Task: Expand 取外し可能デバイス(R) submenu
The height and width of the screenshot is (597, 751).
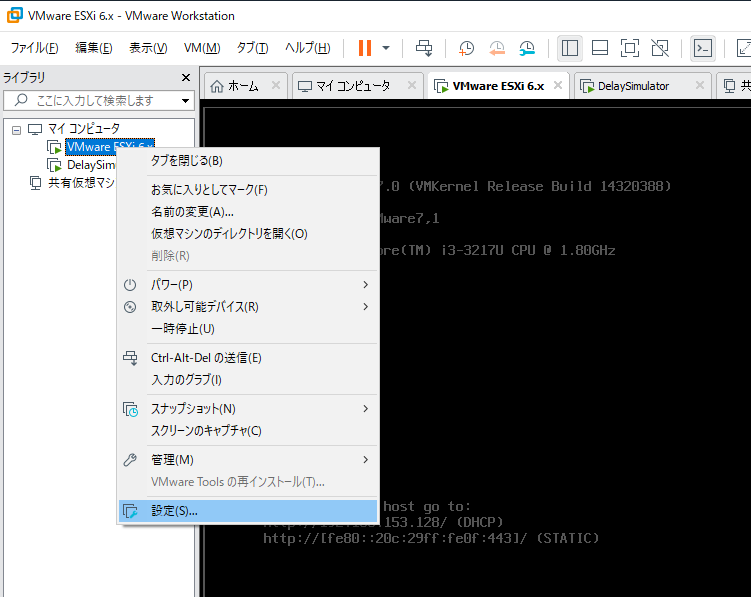Action: [x=248, y=307]
